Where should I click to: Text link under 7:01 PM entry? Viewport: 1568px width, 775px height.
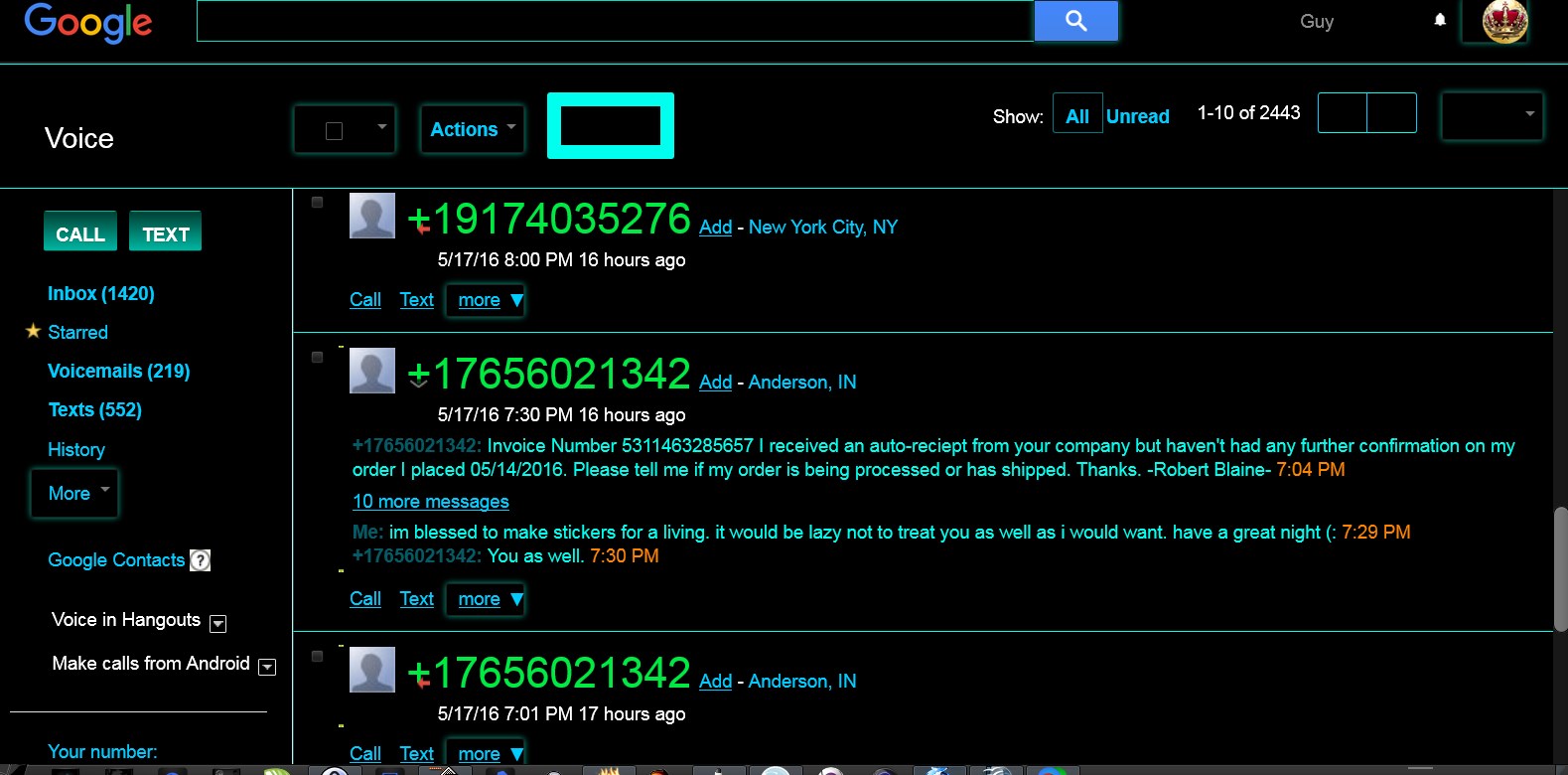click(x=417, y=754)
